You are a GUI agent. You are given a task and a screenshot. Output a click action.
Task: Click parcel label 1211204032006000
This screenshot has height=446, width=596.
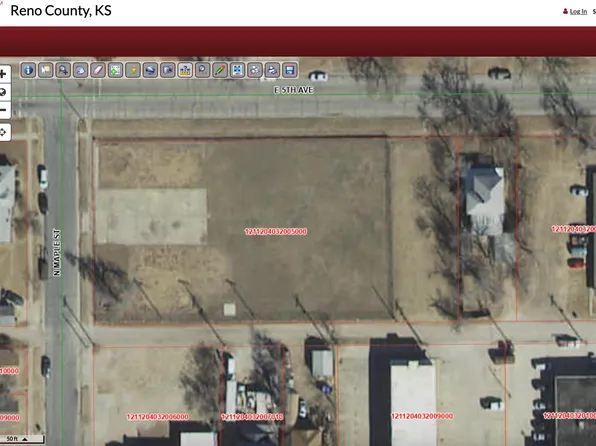point(157,417)
